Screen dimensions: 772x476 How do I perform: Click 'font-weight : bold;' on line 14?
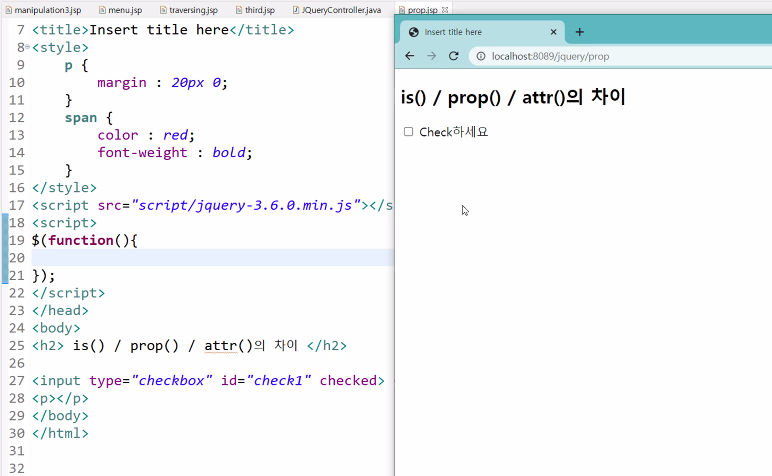pos(175,153)
